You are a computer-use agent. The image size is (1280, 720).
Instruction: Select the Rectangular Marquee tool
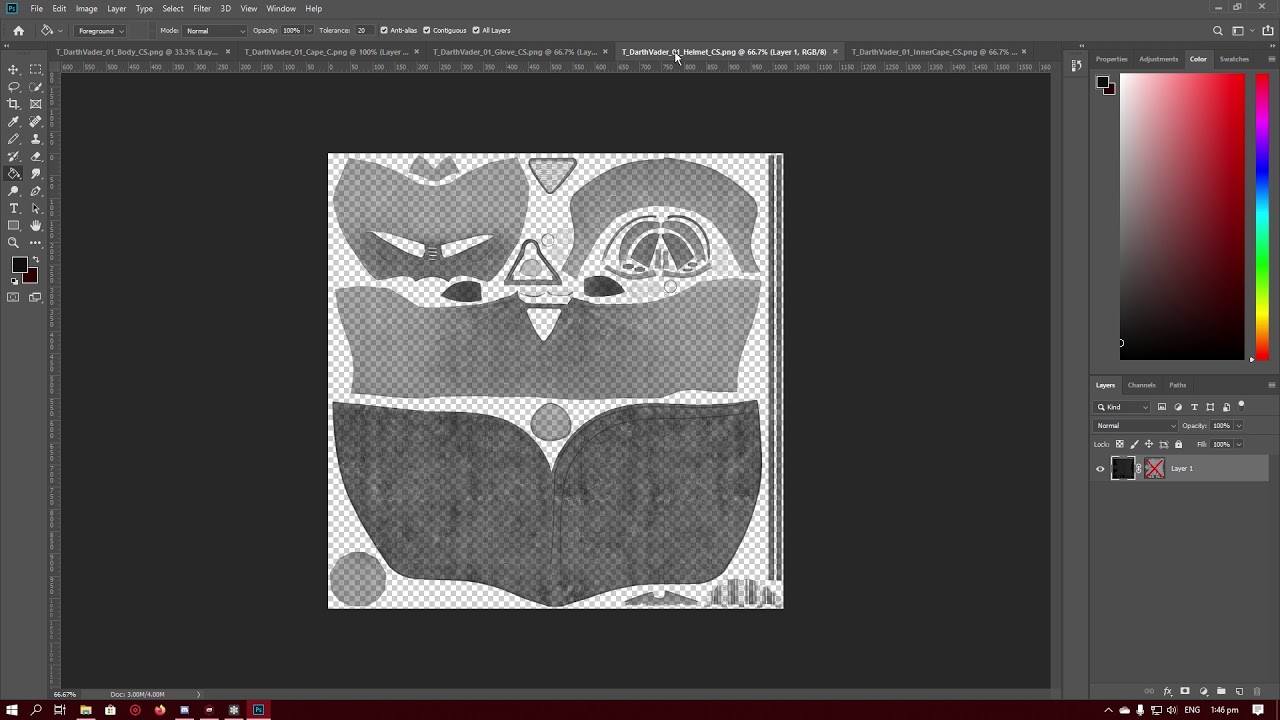[x=36, y=69]
